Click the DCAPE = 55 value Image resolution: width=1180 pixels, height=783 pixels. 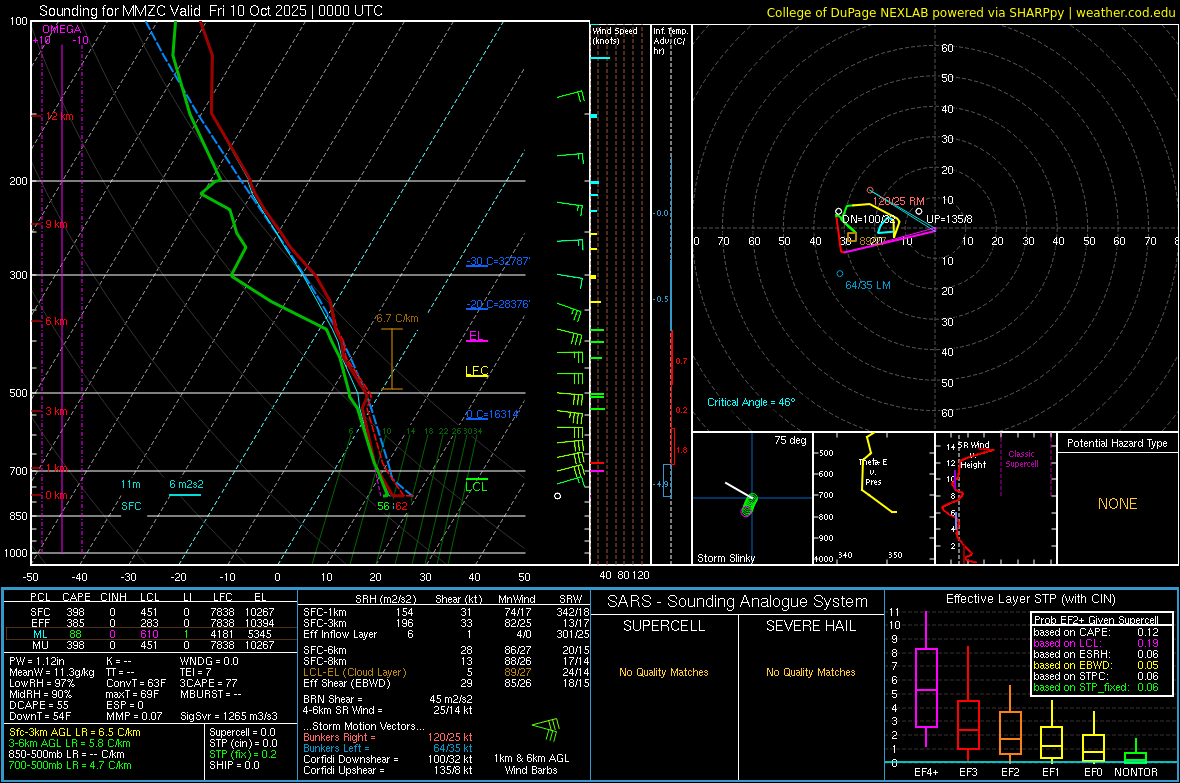click(x=39, y=705)
